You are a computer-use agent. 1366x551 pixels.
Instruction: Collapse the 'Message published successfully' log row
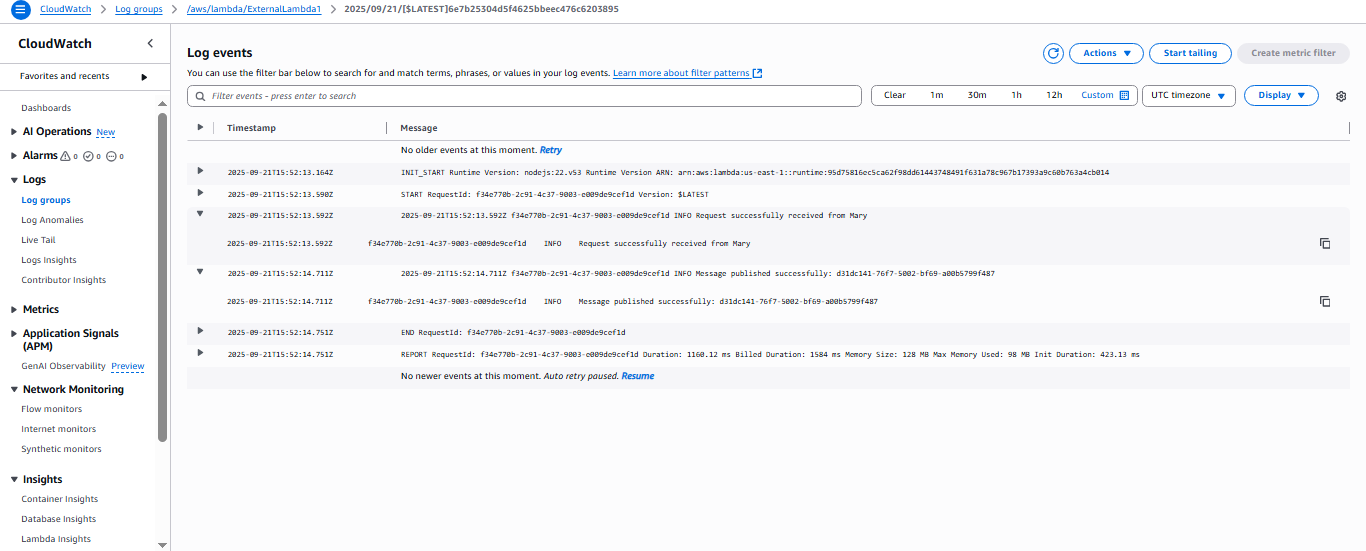(x=200, y=271)
